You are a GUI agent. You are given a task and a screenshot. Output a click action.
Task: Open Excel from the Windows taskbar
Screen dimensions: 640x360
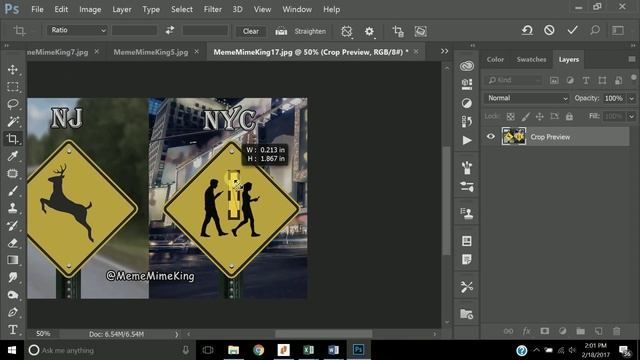(309, 350)
